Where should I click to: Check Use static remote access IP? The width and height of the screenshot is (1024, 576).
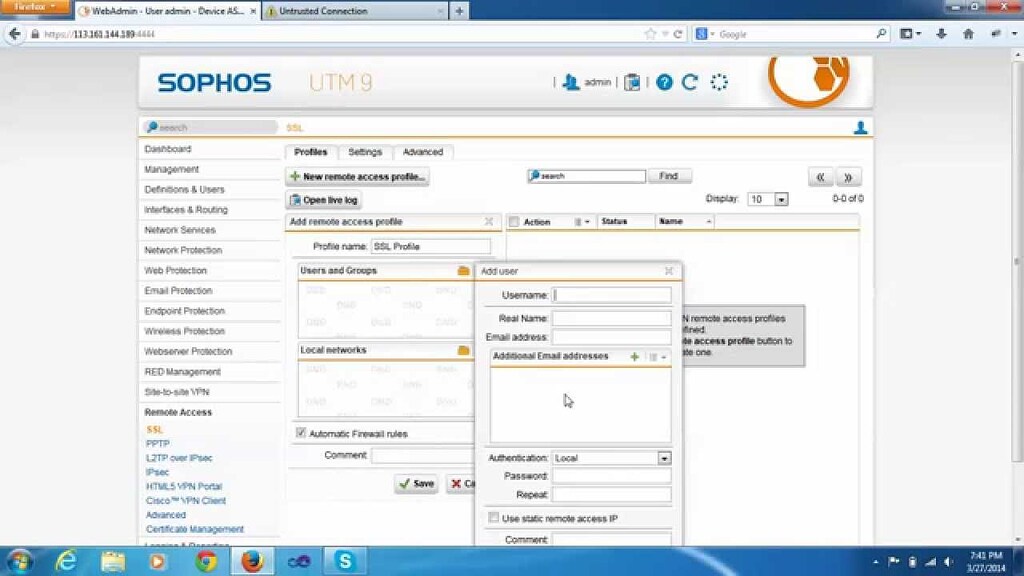coord(493,518)
